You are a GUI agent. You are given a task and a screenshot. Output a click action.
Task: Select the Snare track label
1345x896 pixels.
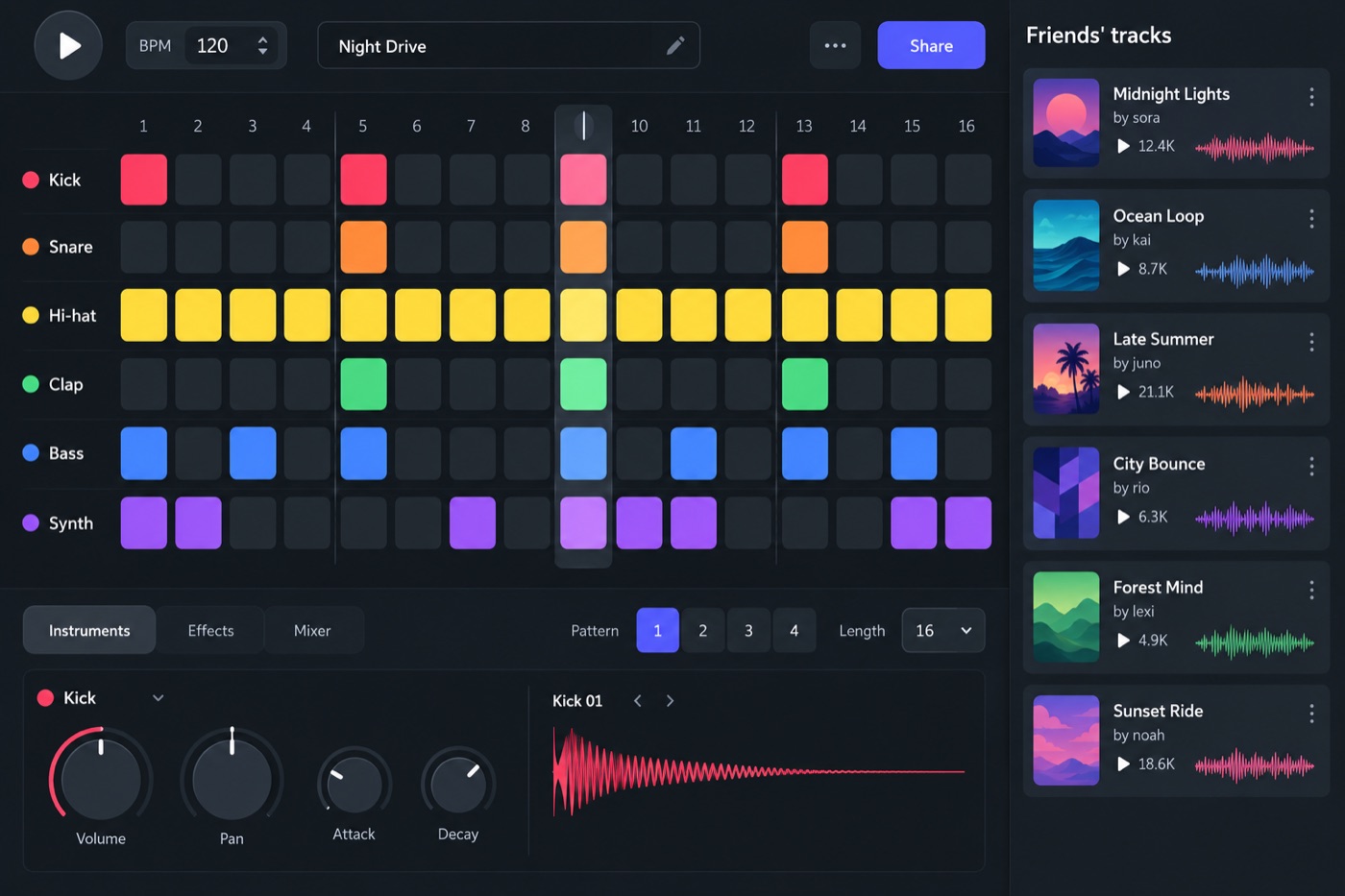(71, 247)
